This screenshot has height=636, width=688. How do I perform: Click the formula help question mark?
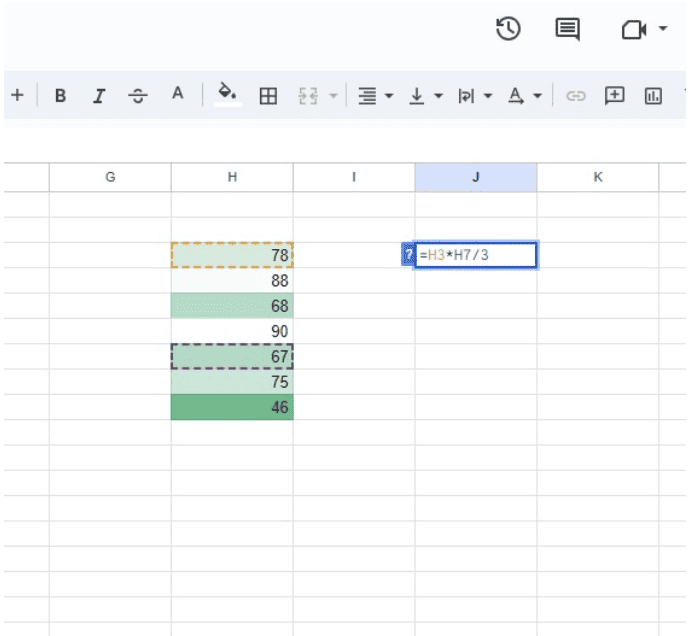point(407,255)
